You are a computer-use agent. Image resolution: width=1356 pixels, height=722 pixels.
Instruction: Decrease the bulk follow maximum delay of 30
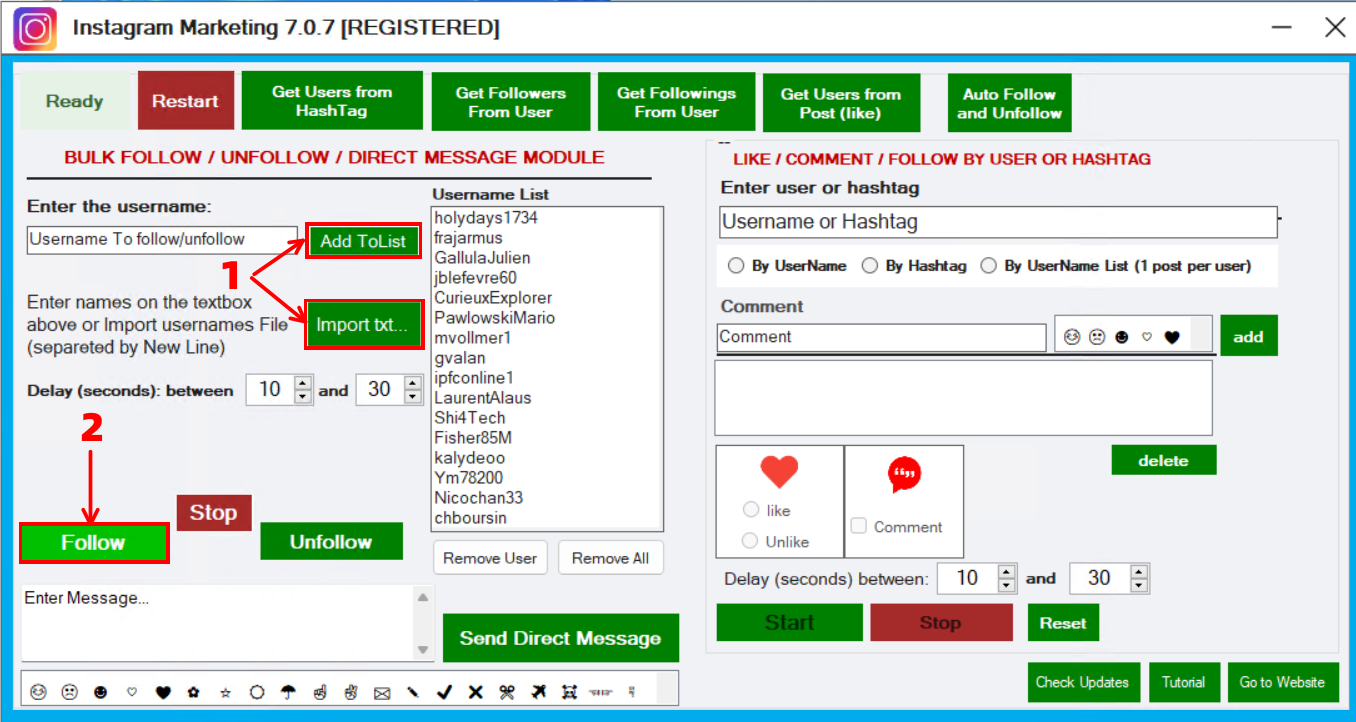pos(413,397)
